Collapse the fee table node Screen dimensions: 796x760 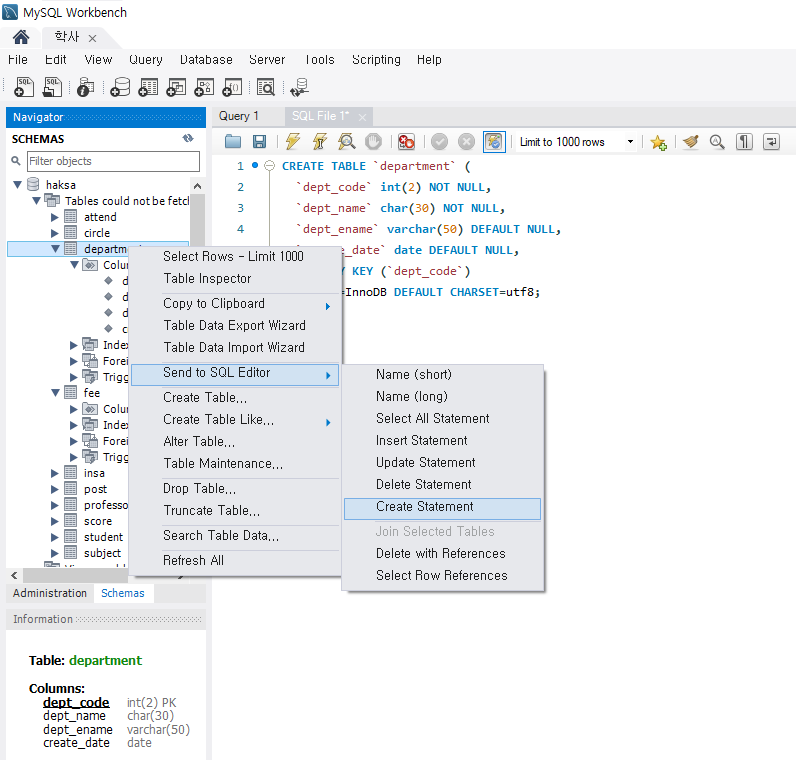click(x=55, y=392)
